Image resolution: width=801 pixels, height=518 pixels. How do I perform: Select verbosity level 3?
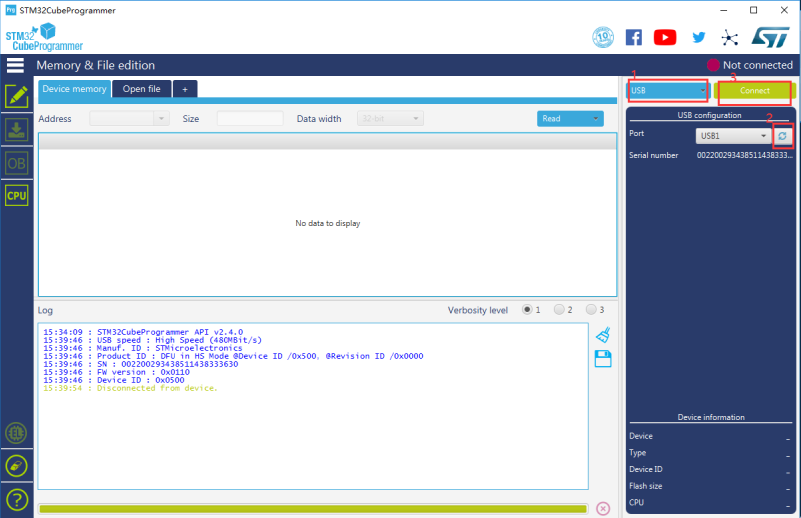pos(591,310)
